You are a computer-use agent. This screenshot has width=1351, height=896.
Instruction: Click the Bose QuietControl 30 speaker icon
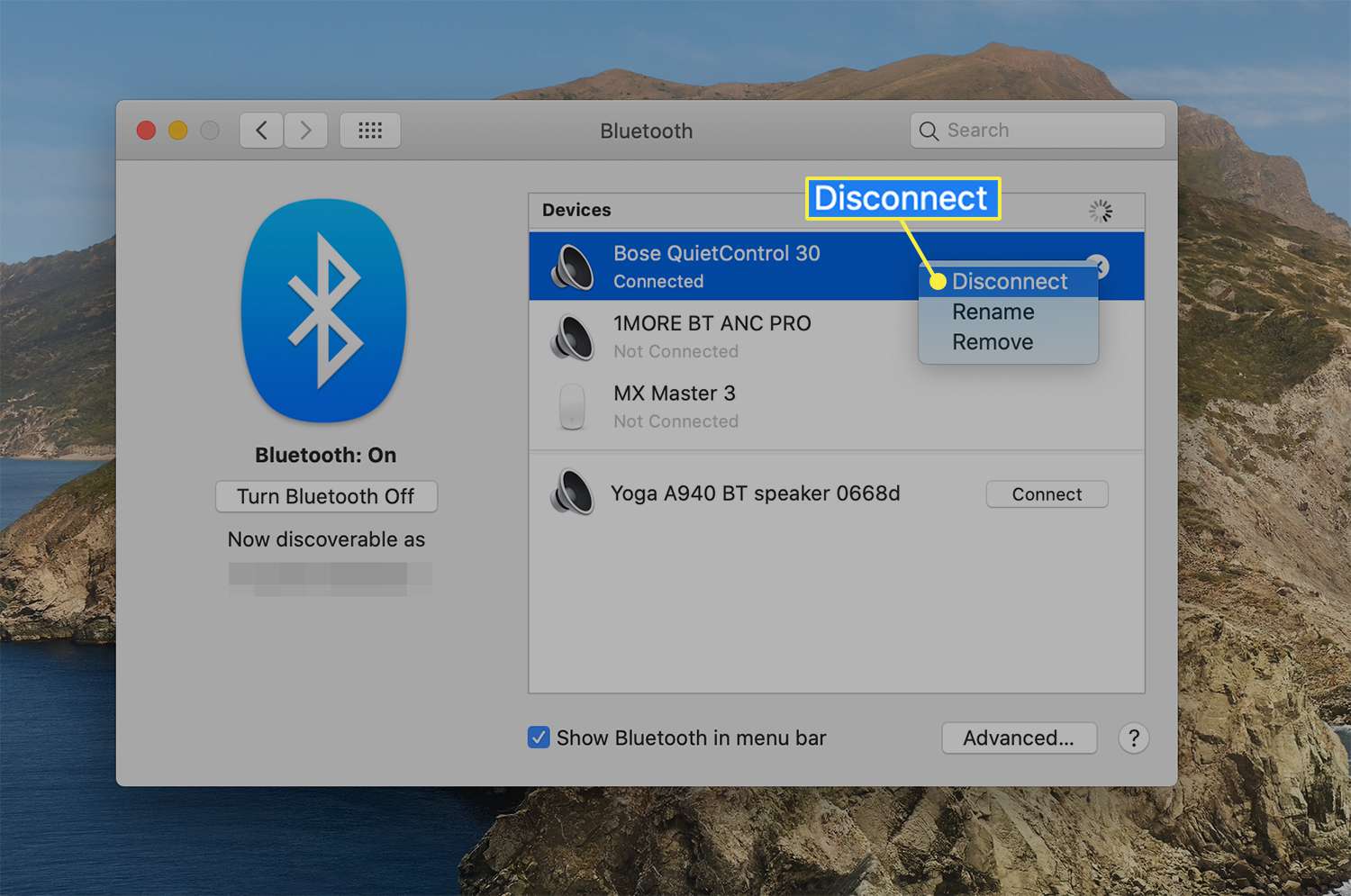[572, 267]
